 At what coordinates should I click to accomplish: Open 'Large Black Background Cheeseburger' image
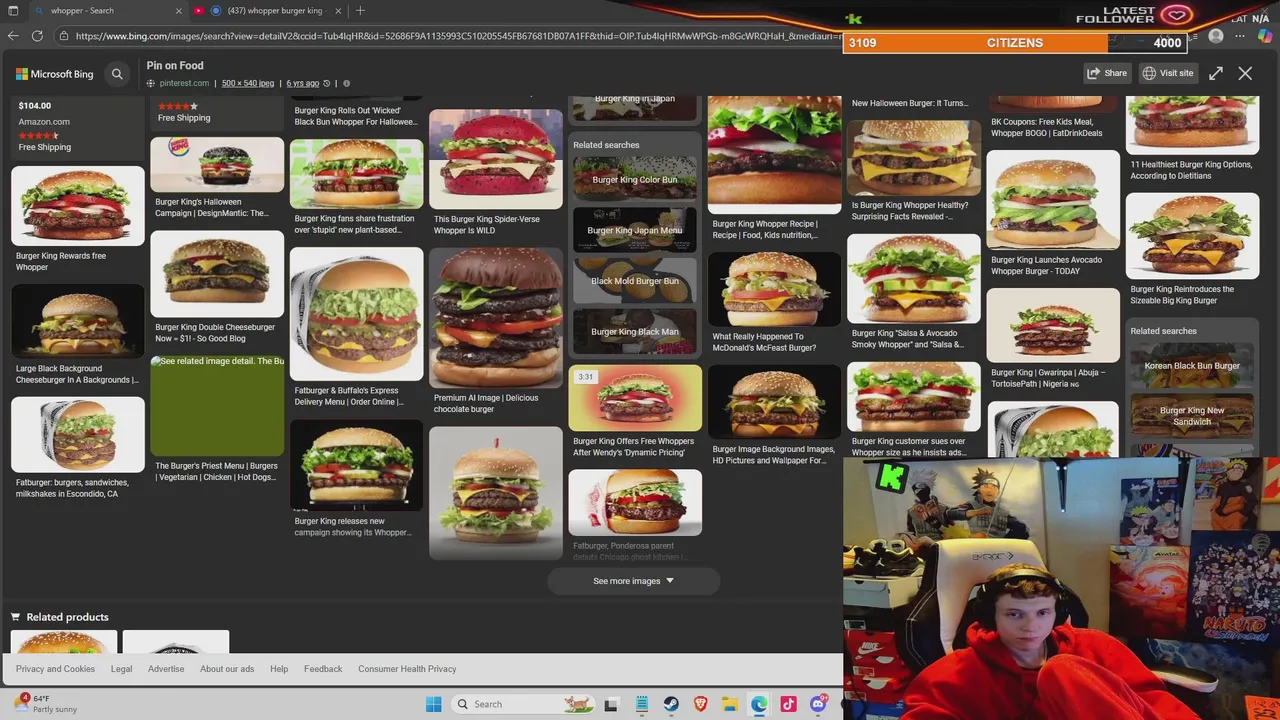pos(78,322)
